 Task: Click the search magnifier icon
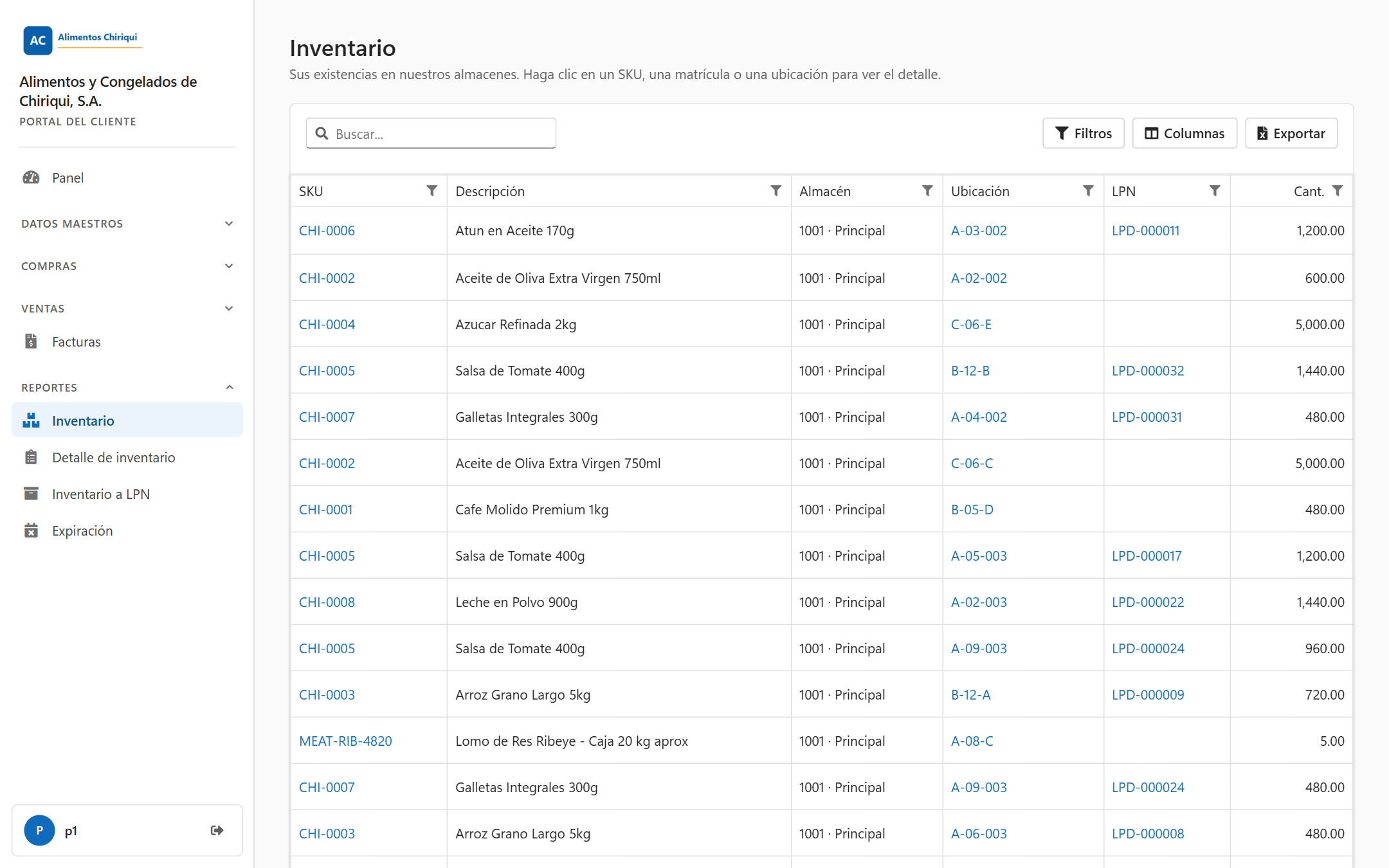[x=322, y=134]
